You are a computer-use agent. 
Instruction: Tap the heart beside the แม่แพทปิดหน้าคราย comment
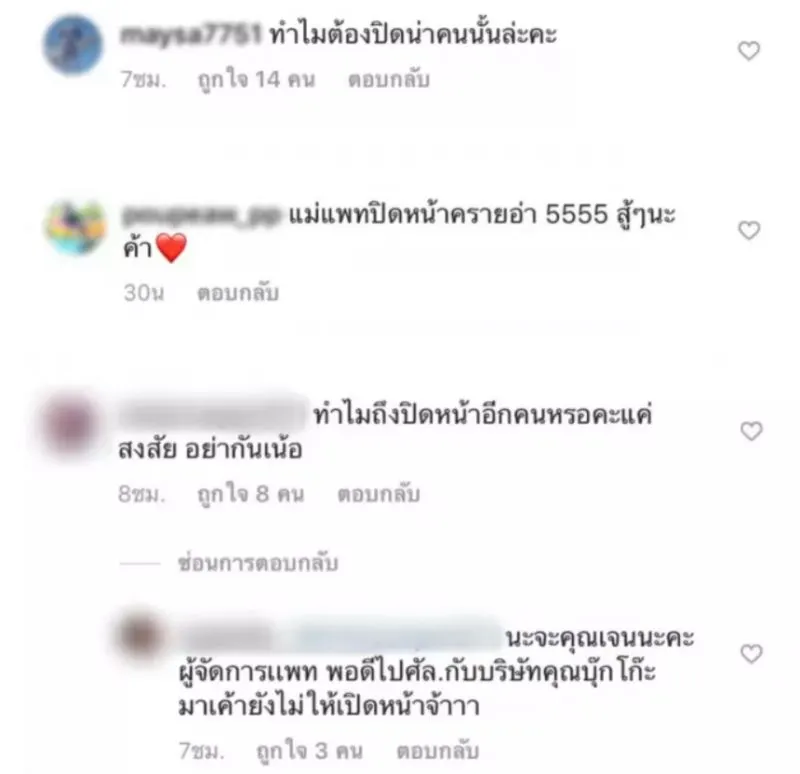click(x=749, y=231)
